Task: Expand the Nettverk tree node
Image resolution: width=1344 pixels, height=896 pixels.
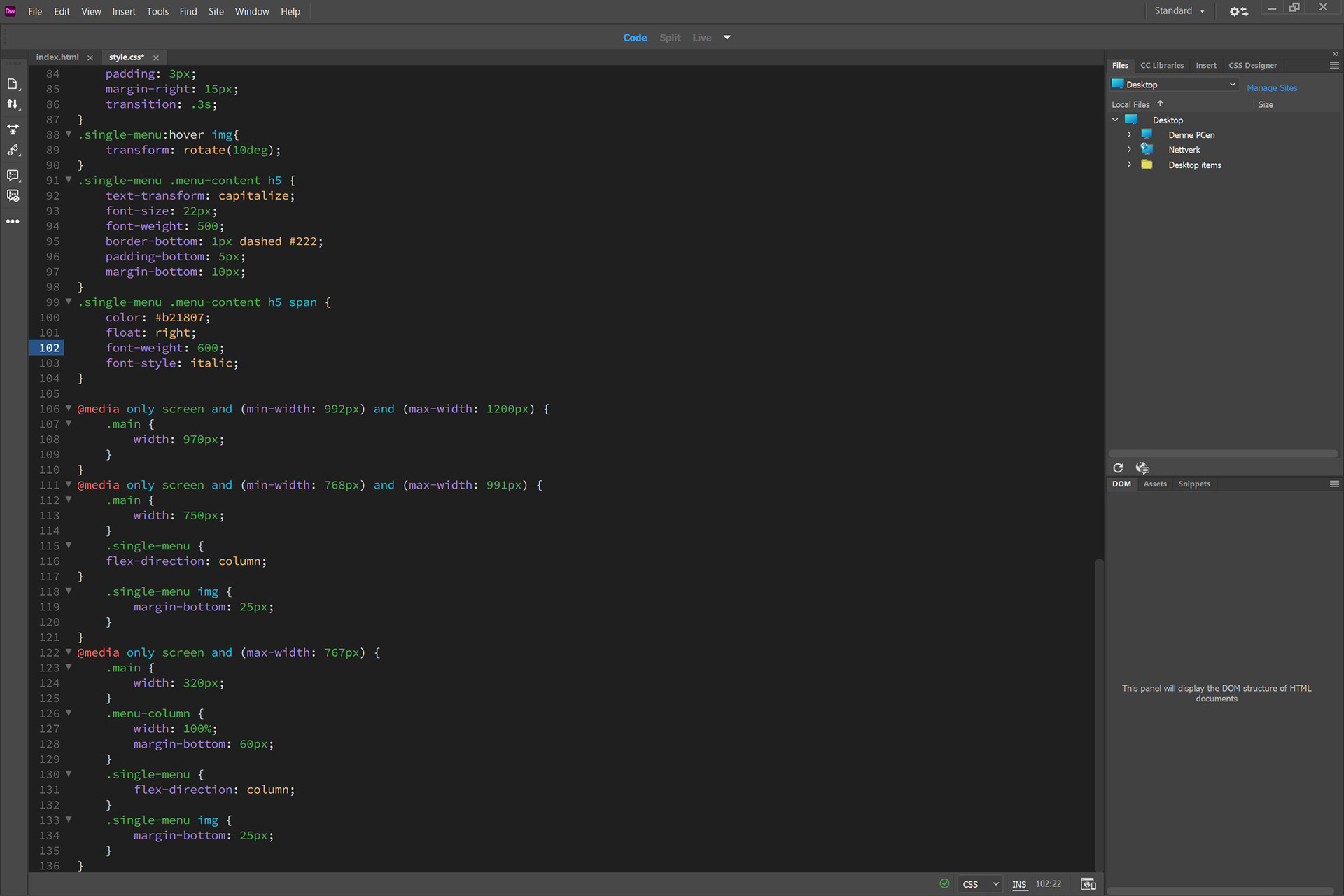Action: coord(1129,149)
